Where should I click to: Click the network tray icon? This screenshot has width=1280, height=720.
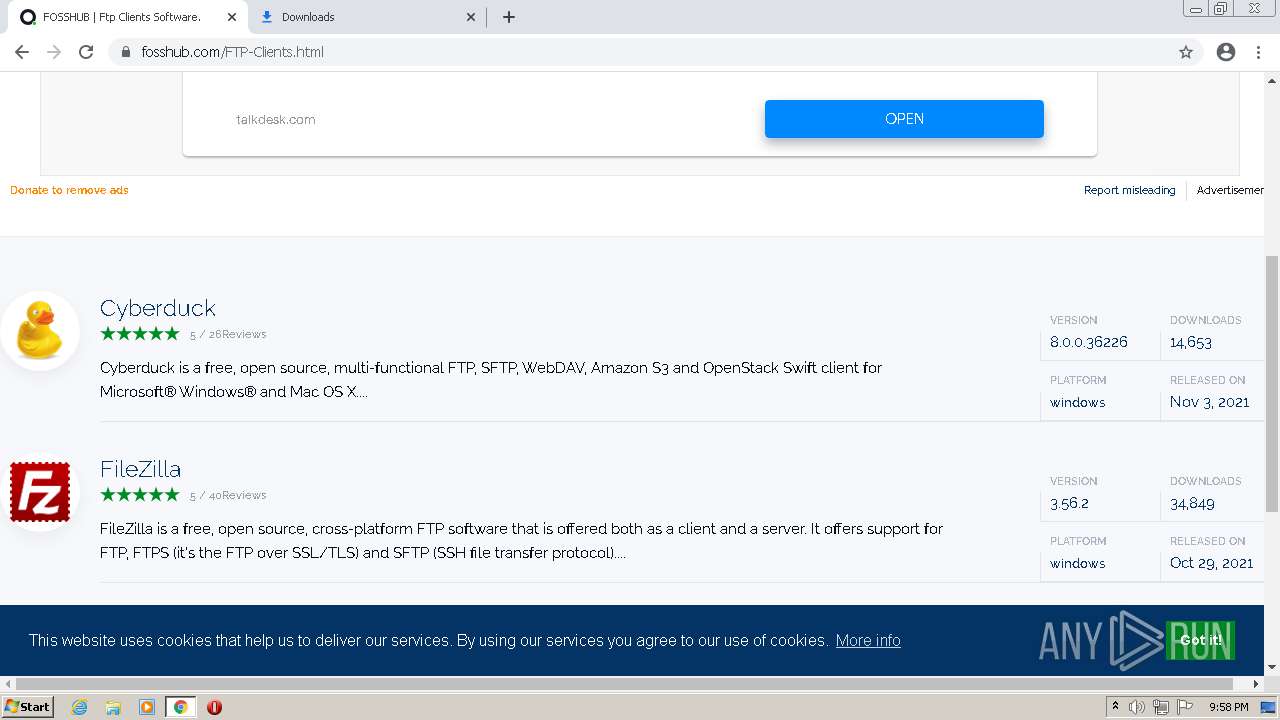pyautogui.click(x=1161, y=707)
